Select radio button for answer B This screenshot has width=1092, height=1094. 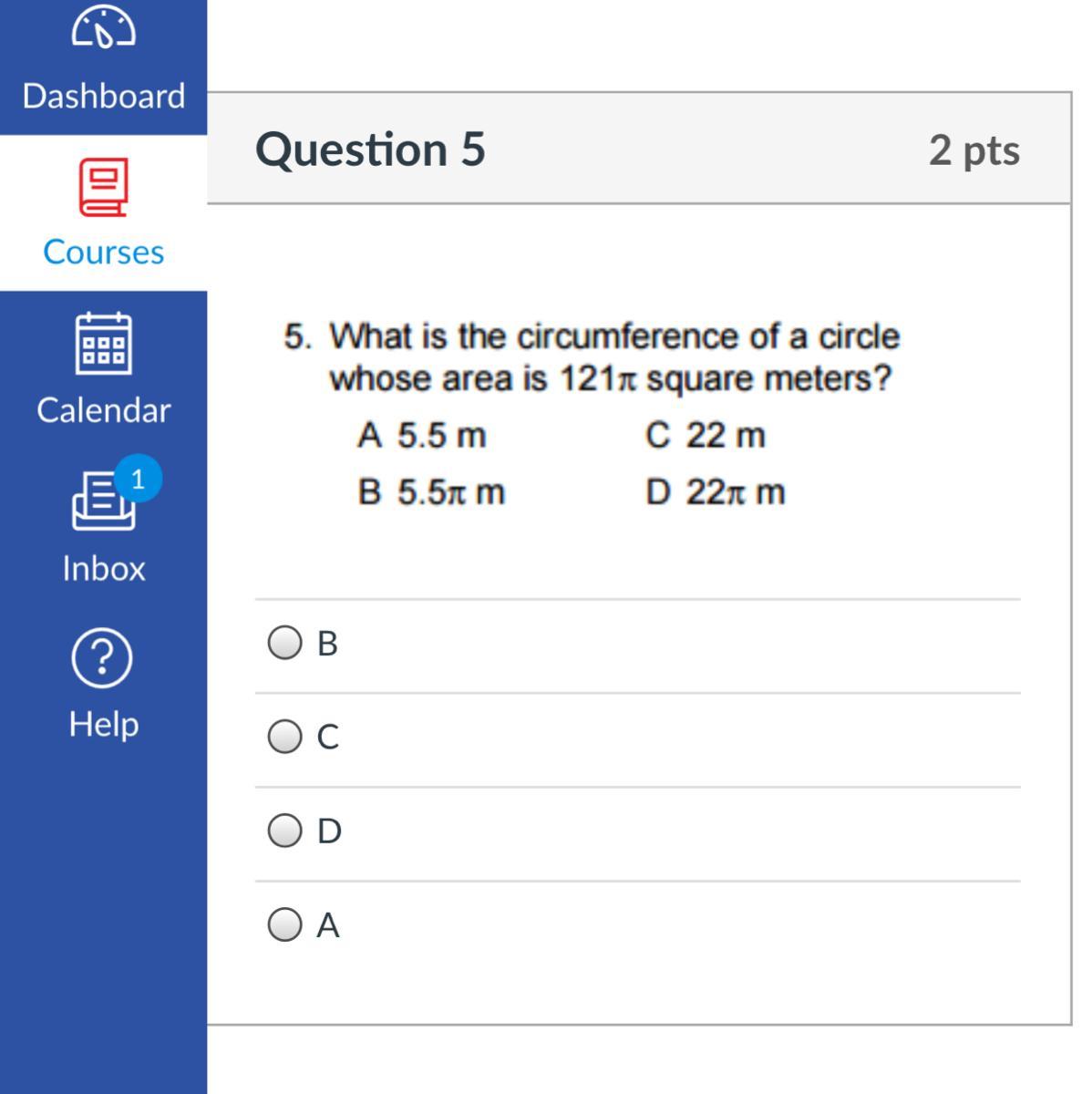point(284,643)
